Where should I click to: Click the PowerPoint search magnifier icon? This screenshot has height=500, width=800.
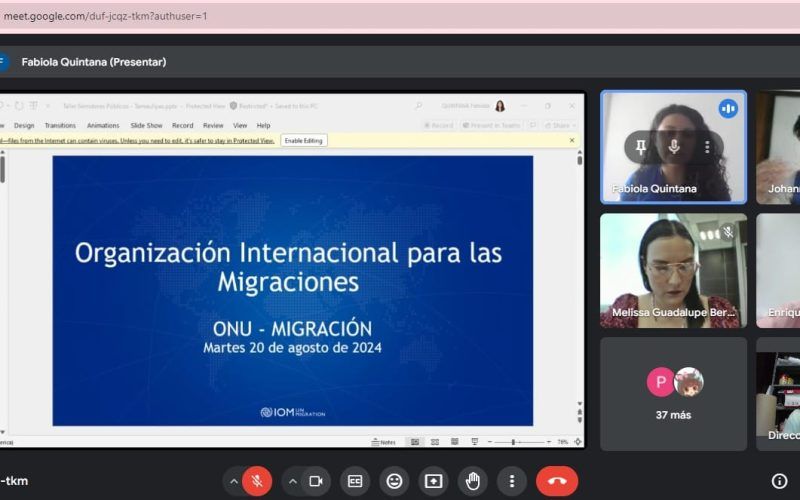[x=418, y=106]
